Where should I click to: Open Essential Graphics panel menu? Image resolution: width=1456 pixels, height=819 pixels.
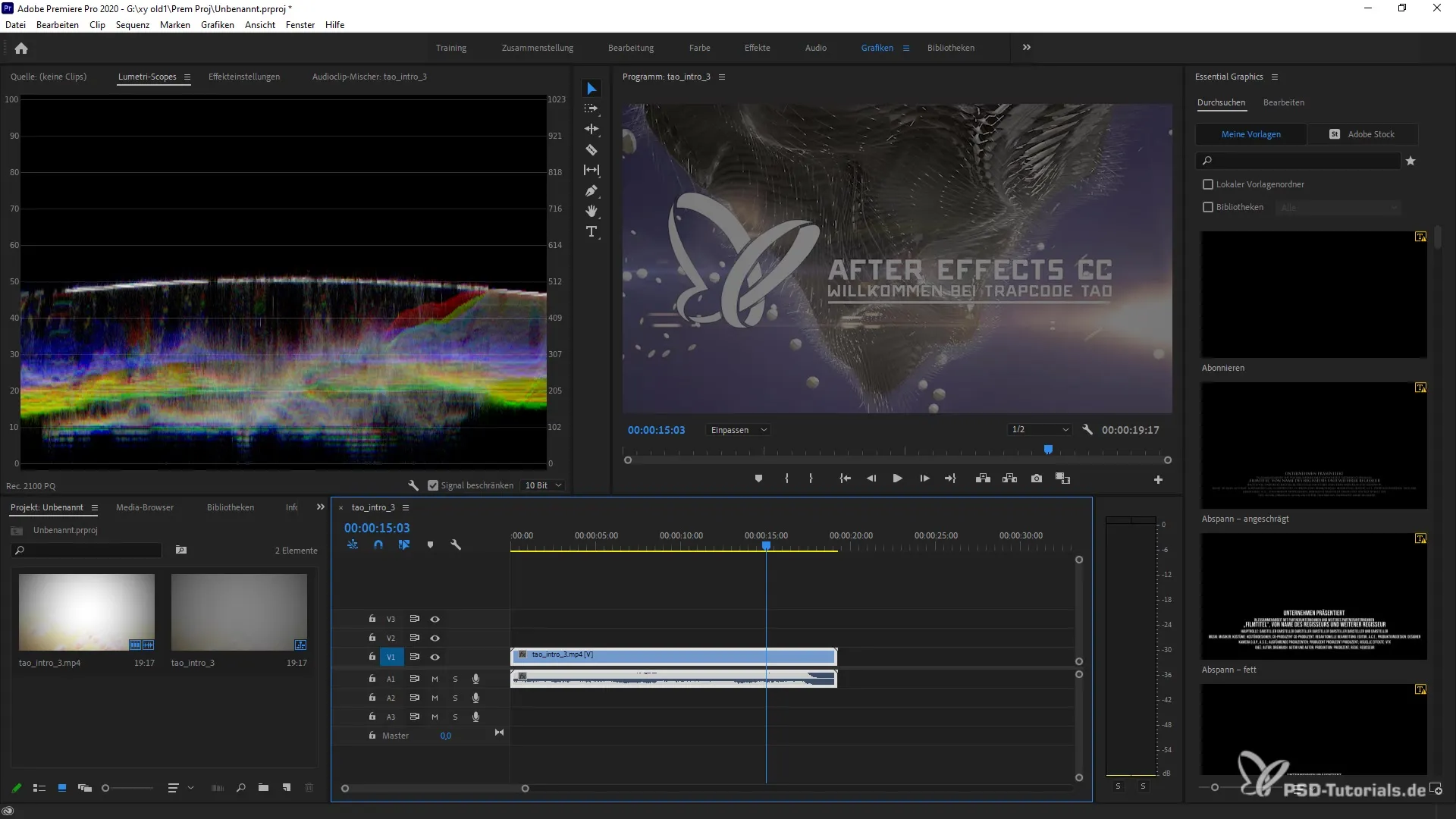coord(1275,77)
